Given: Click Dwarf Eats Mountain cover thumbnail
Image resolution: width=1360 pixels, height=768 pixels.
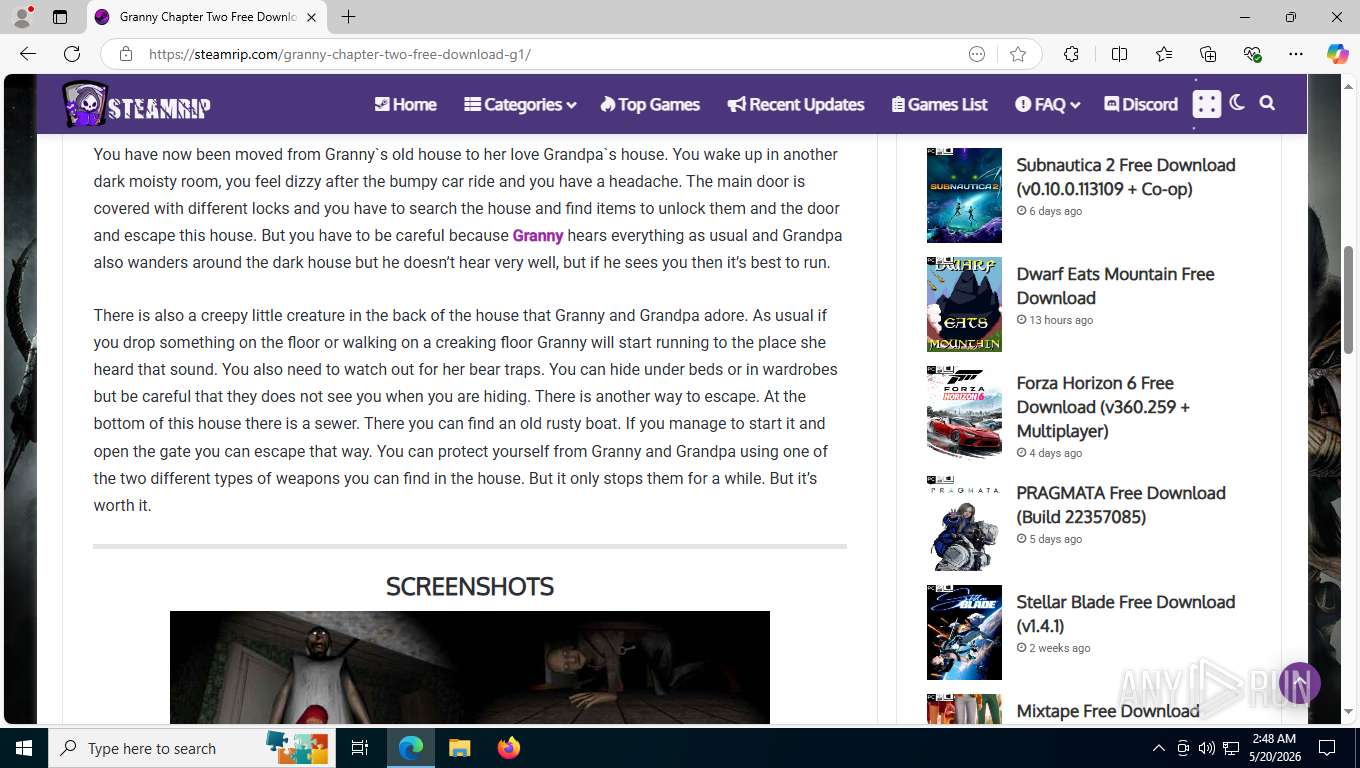Looking at the screenshot, I should click(964, 304).
